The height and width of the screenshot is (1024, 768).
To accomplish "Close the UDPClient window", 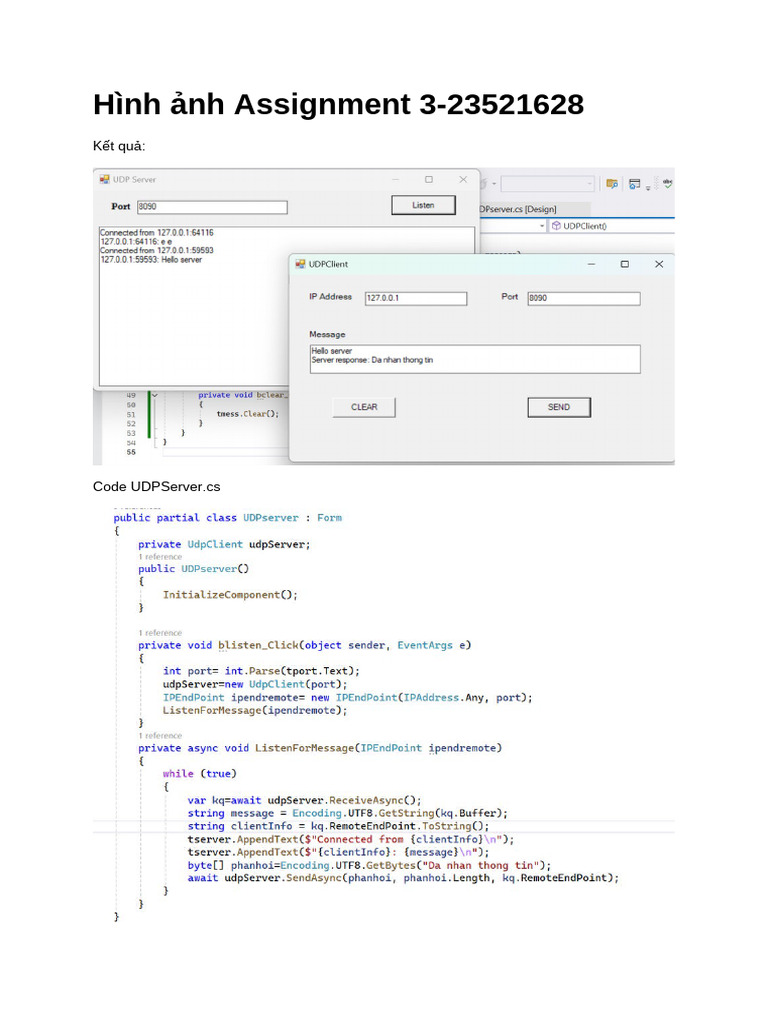I will pyautogui.click(x=658, y=264).
